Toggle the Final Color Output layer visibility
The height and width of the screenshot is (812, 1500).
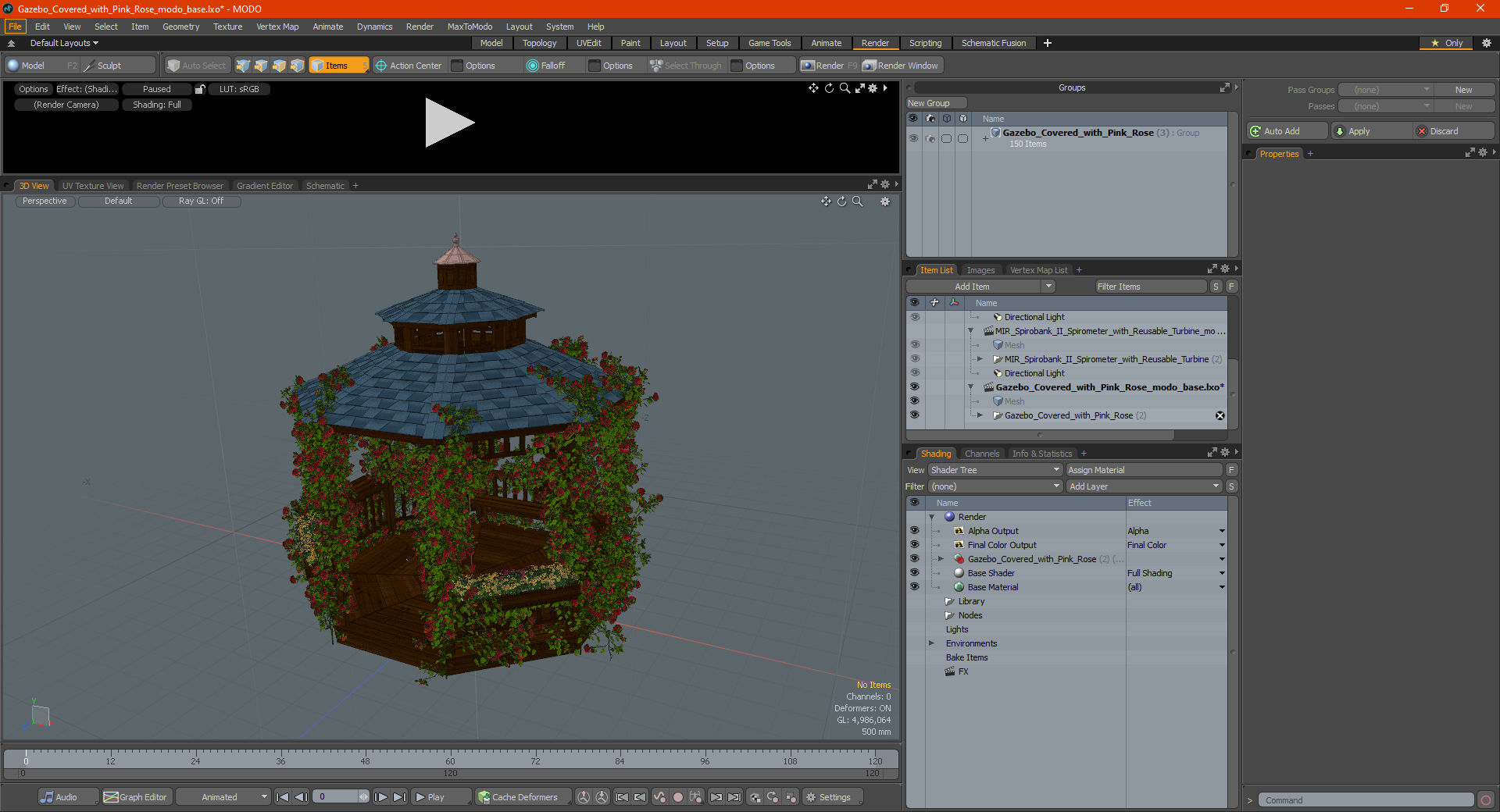coord(914,545)
